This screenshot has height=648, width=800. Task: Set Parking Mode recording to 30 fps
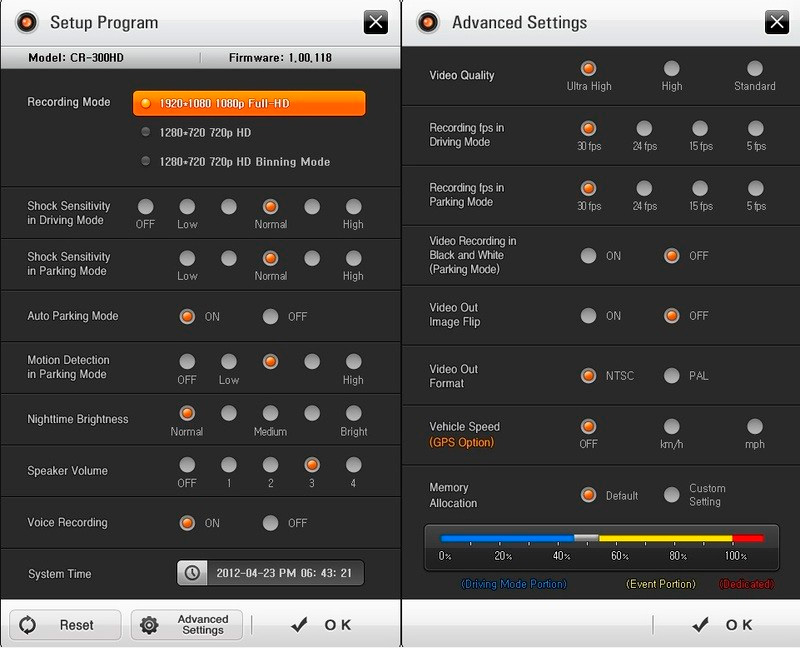click(x=588, y=188)
